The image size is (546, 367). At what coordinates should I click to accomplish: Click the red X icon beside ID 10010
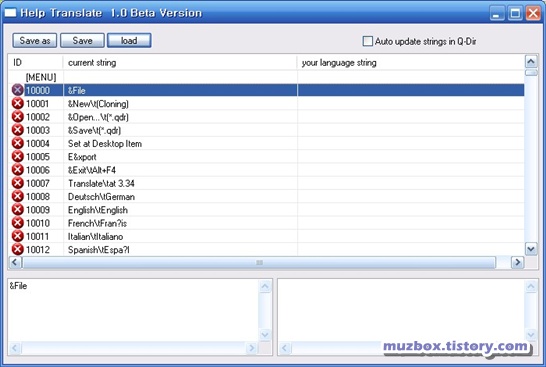17,223
